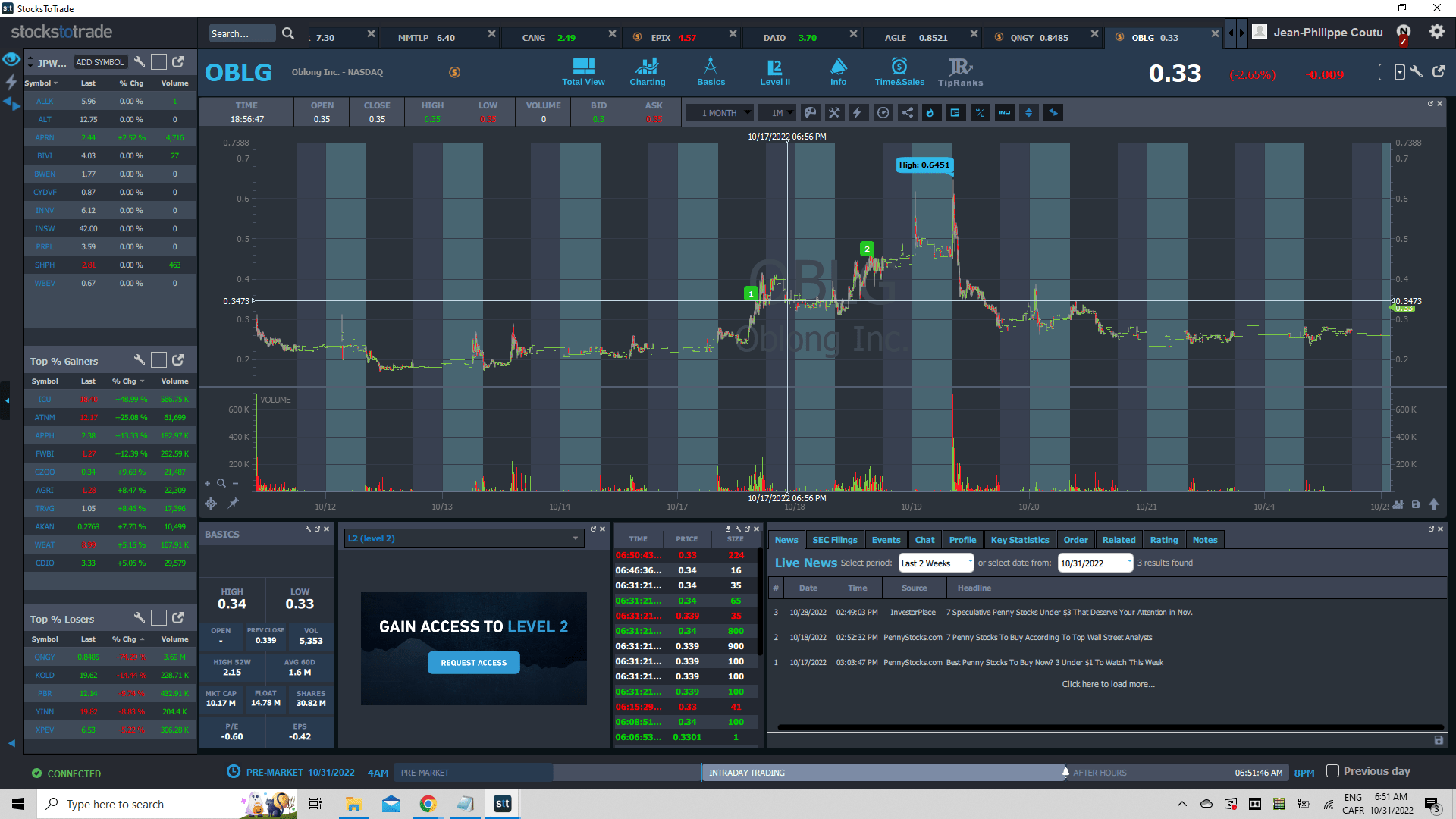This screenshot has height=819, width=1456.
Task: Enable the Previous day checkbox
Action: [1332, 771]
